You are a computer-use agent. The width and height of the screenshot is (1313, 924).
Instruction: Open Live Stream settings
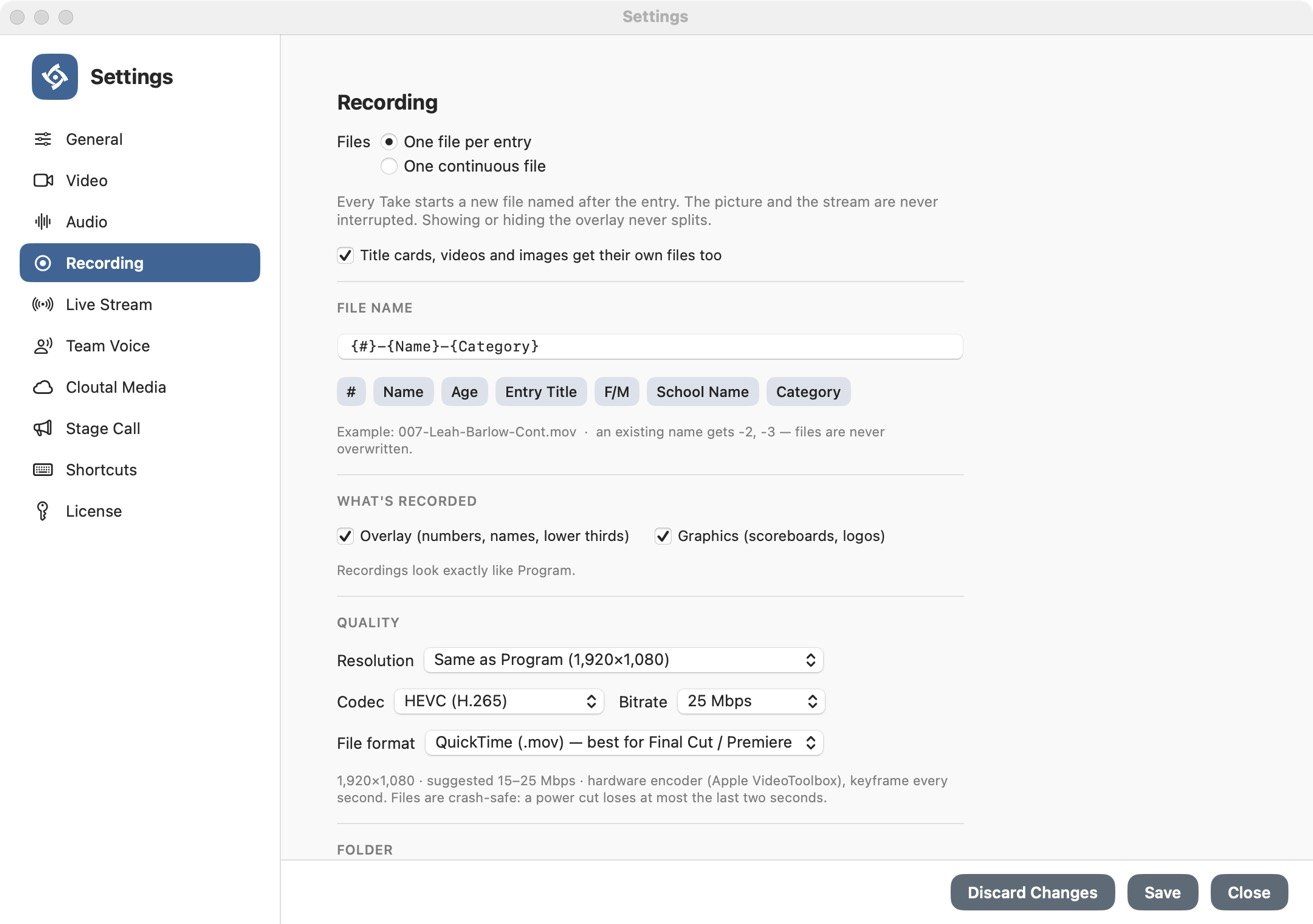tap(140, 304)
